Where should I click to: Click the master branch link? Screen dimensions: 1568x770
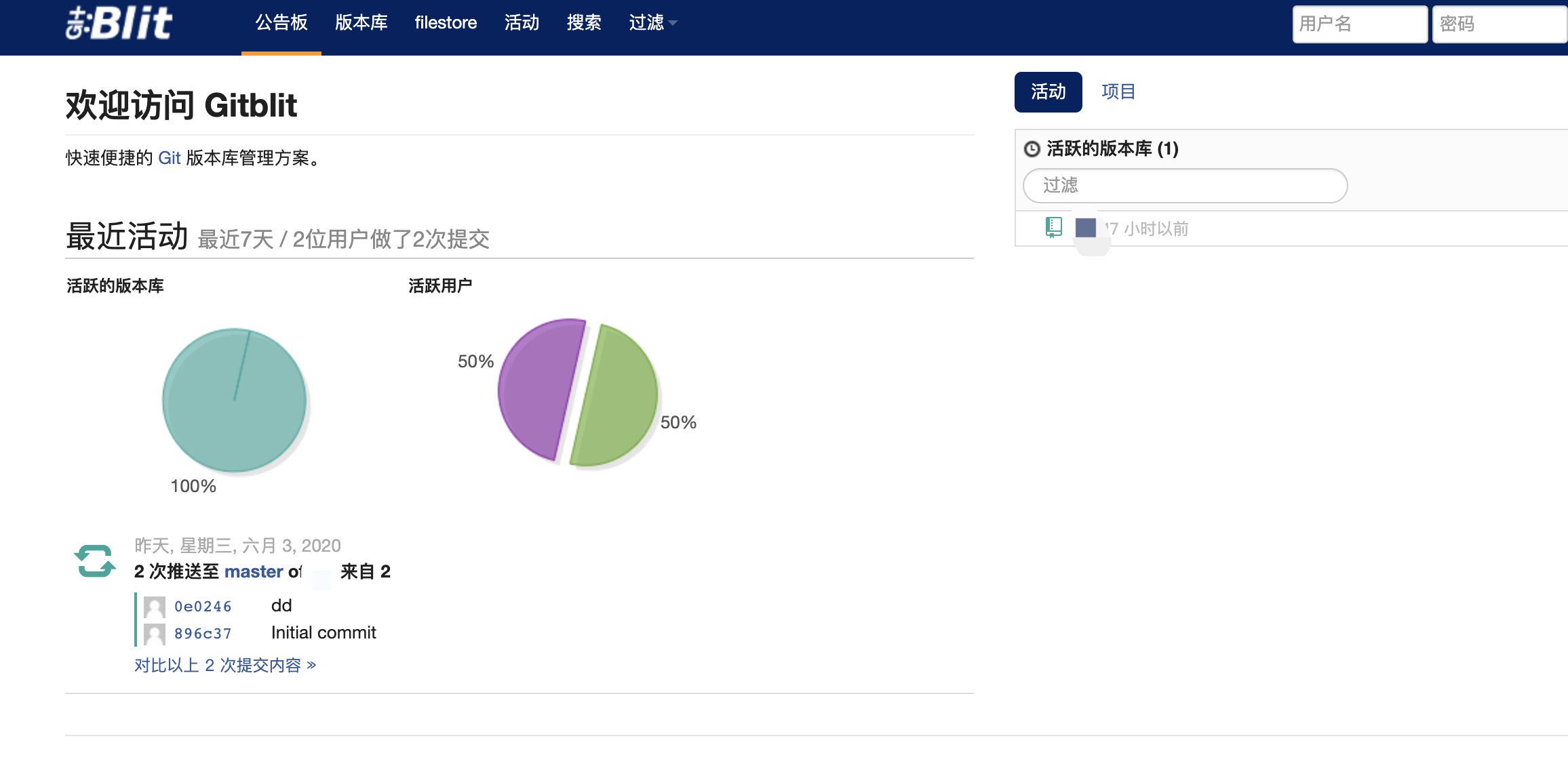click(x=254, y=571)
